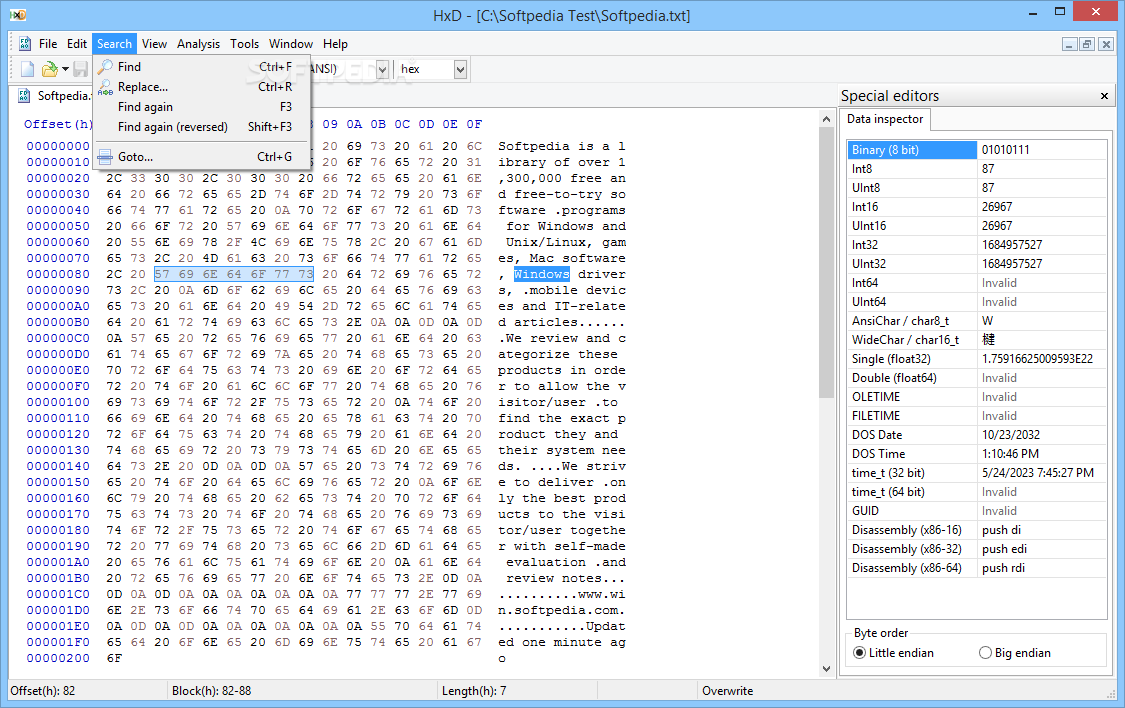Open the Analysis menu
Image resolution: width=1125 pixels, height=708 pixels.
[199, 44]
